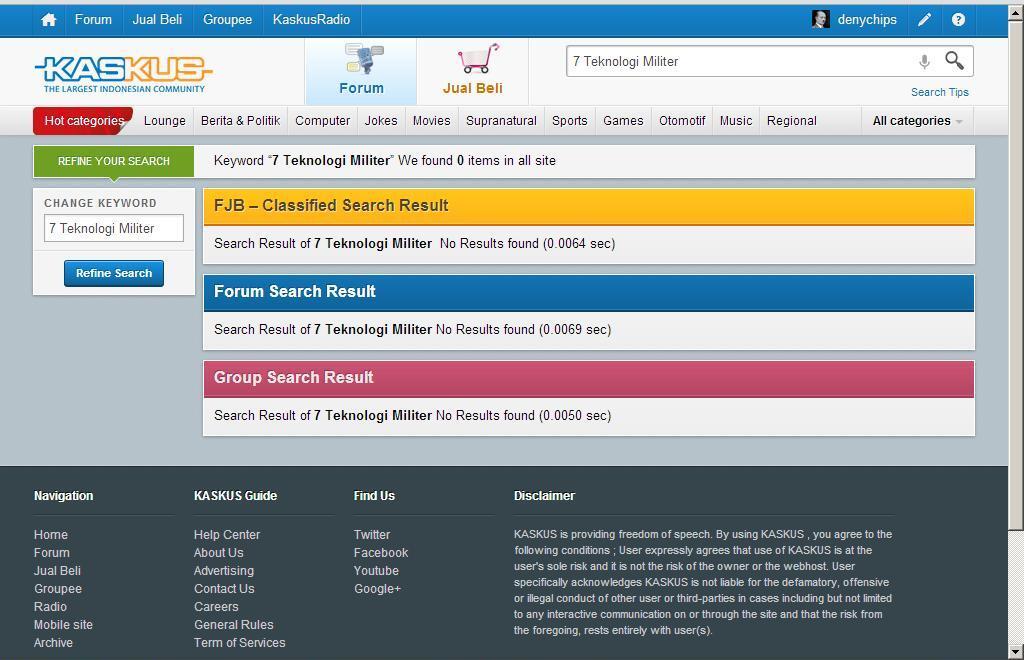Click the vertical scrollbar thumb
The width and height of the screenshot is (1024, 660).
[x=1016, y=275]
